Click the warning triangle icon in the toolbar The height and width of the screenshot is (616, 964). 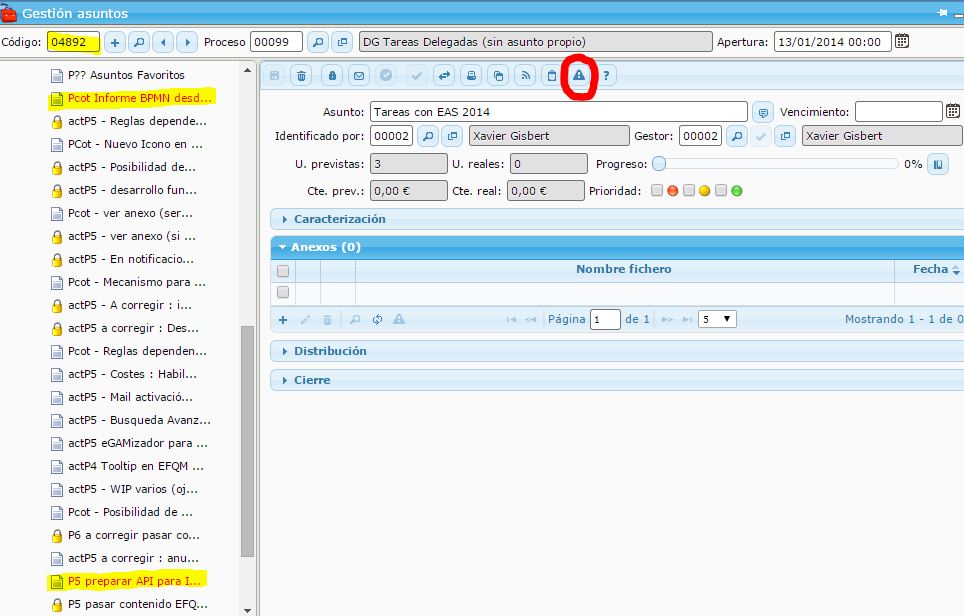[x=578, y=75]
